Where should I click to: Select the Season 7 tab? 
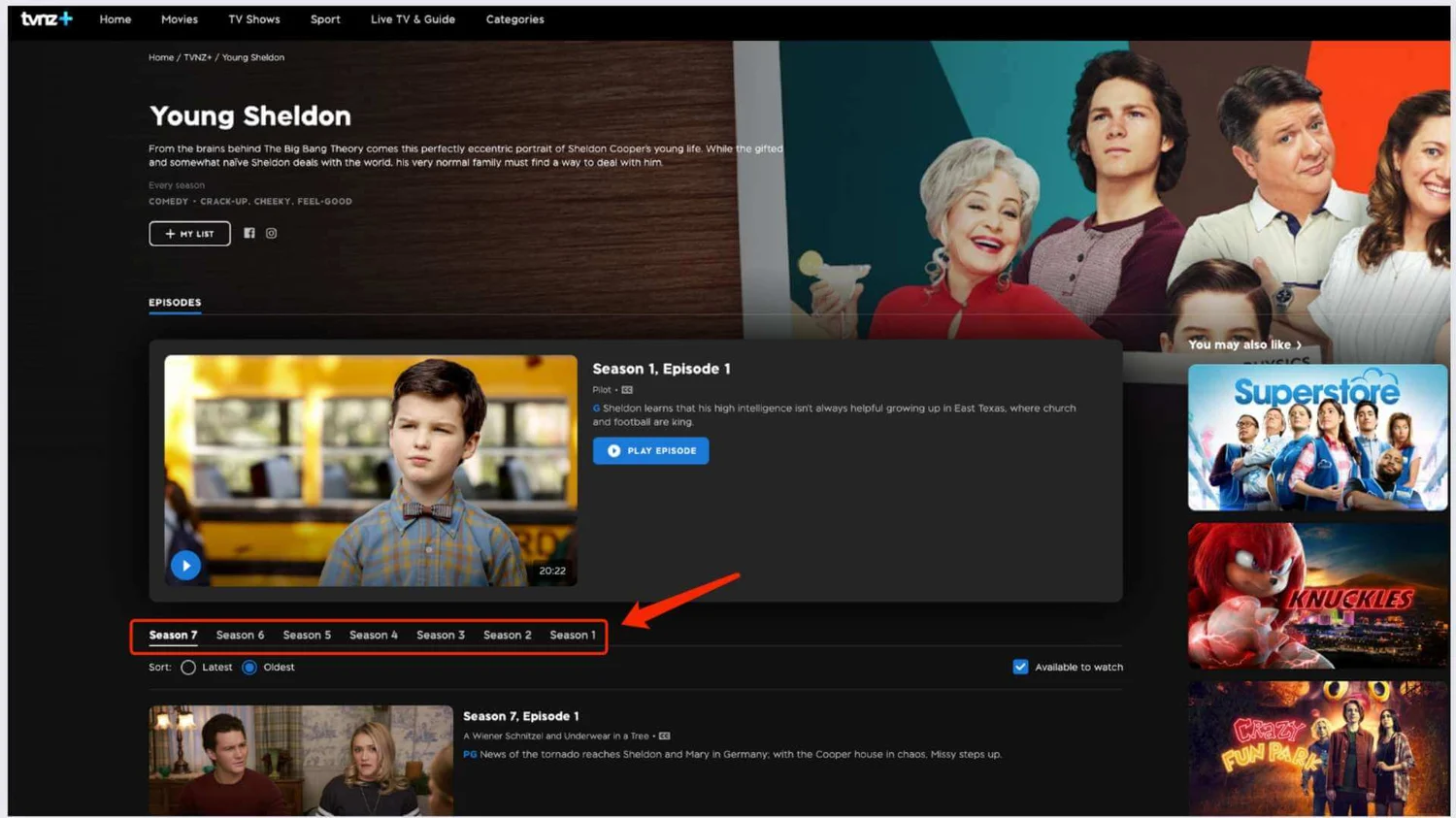coord(173,636)
